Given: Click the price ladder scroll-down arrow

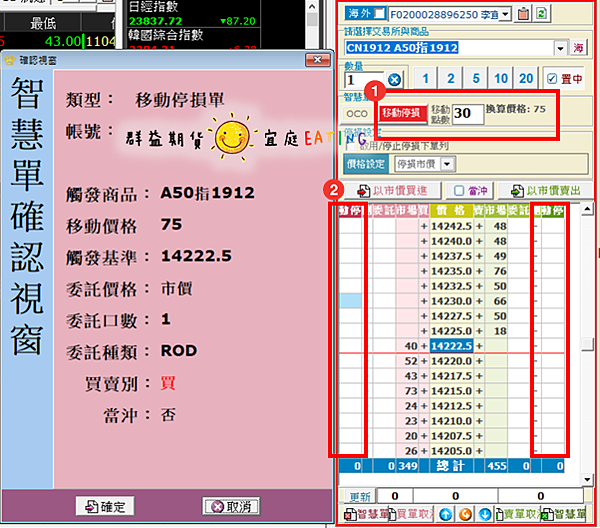Looking at the screenshot, I should pyautogui.click(x=586, y=479).
